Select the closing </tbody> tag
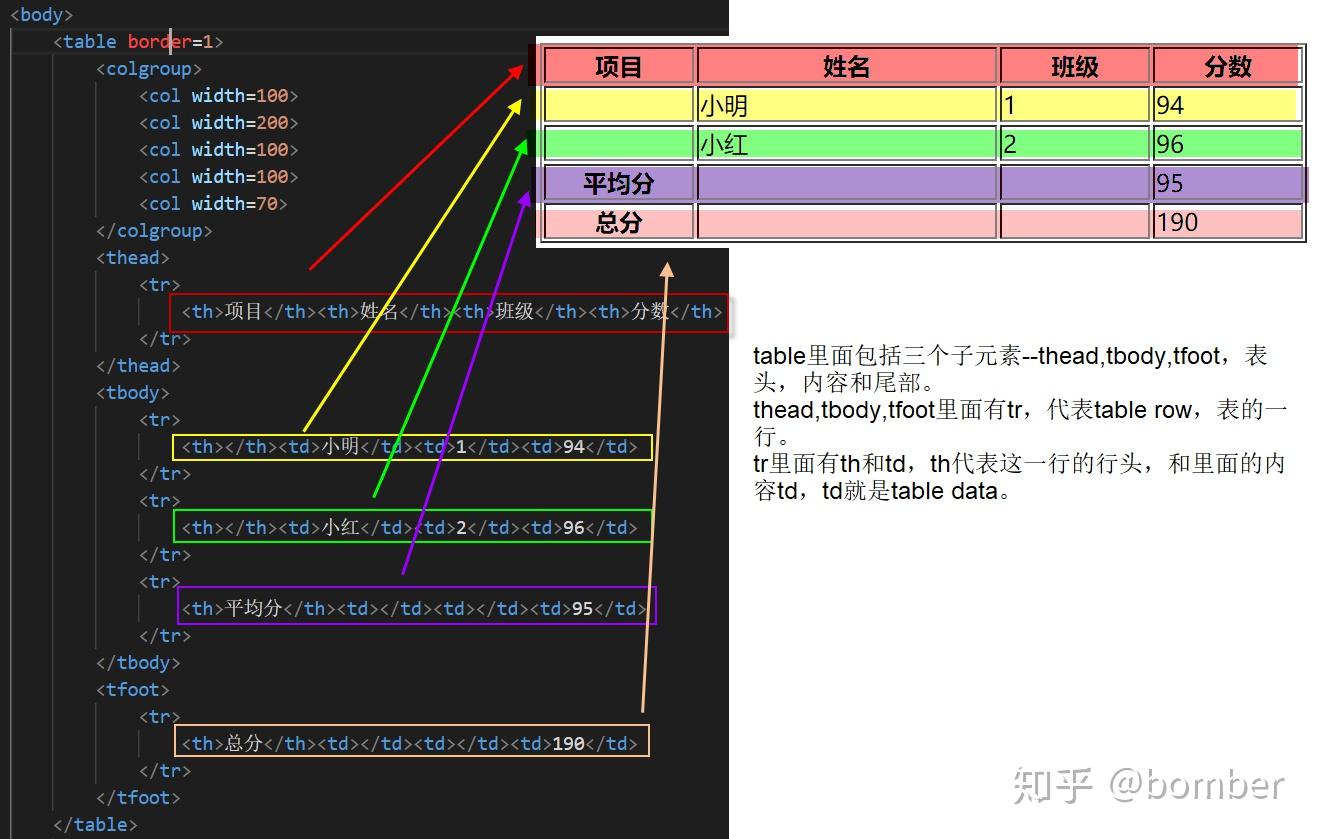Viewport: 1317px width, 839px height. coord(138,663)
